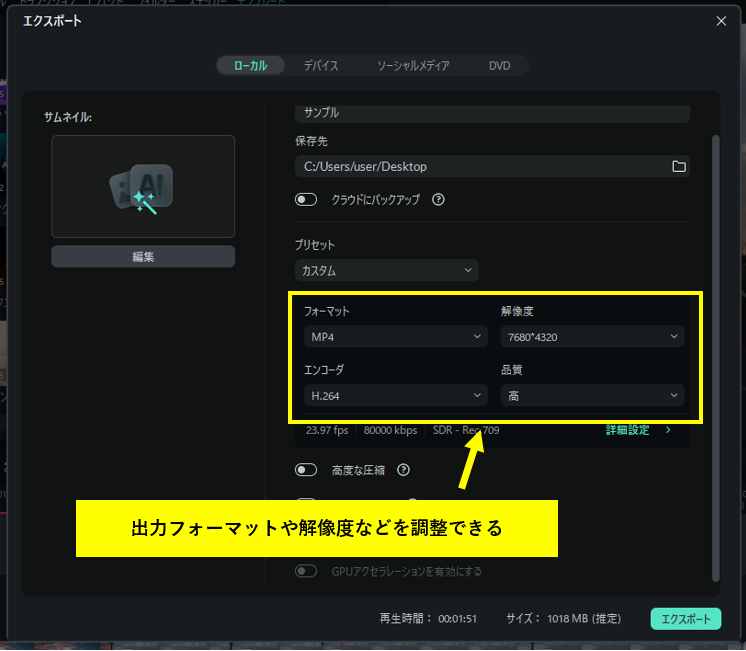
Task: Open the resolution dropdown showing 7680*4320
Action: pyautogui.click(x=592, y=337)
